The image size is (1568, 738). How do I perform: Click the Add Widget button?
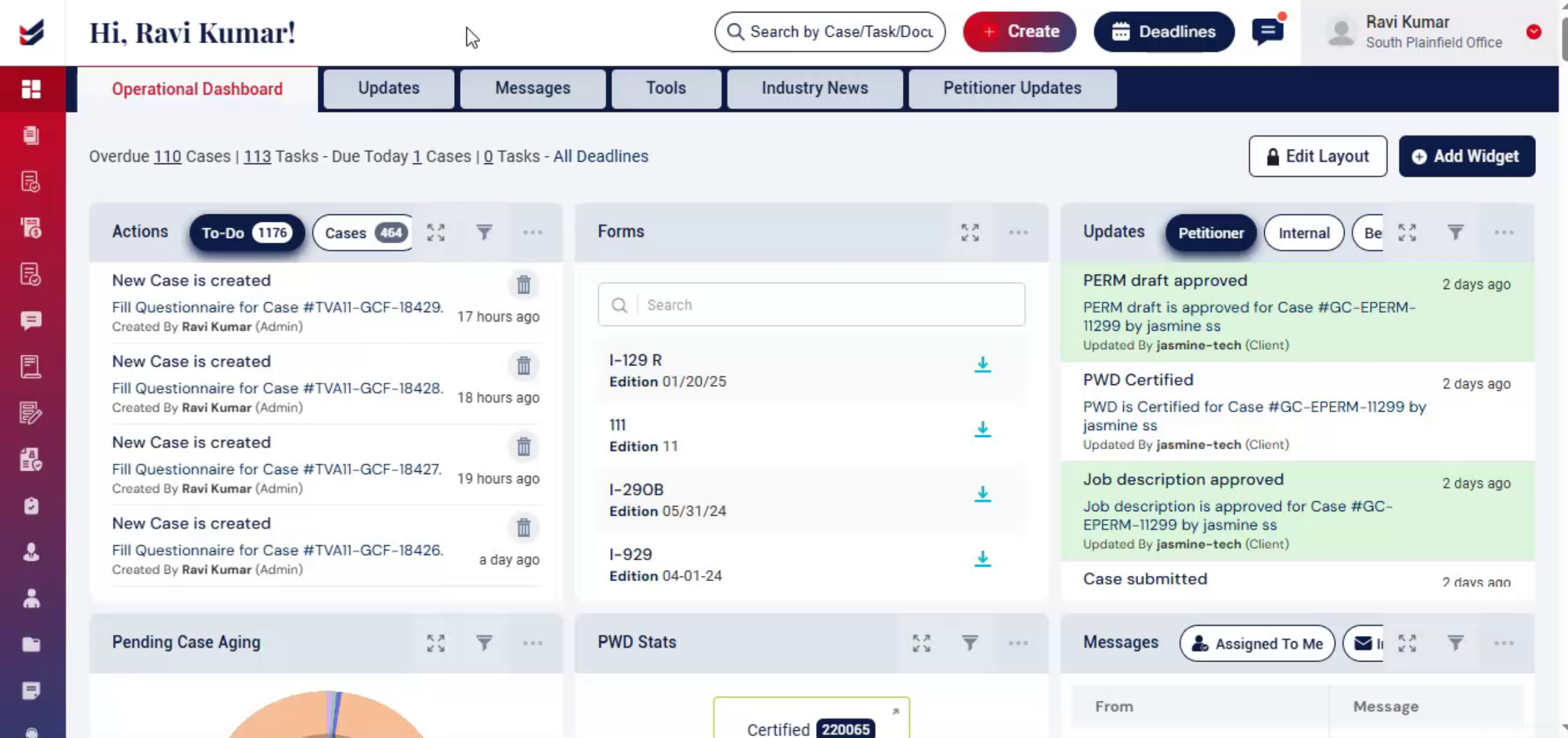1467,156
